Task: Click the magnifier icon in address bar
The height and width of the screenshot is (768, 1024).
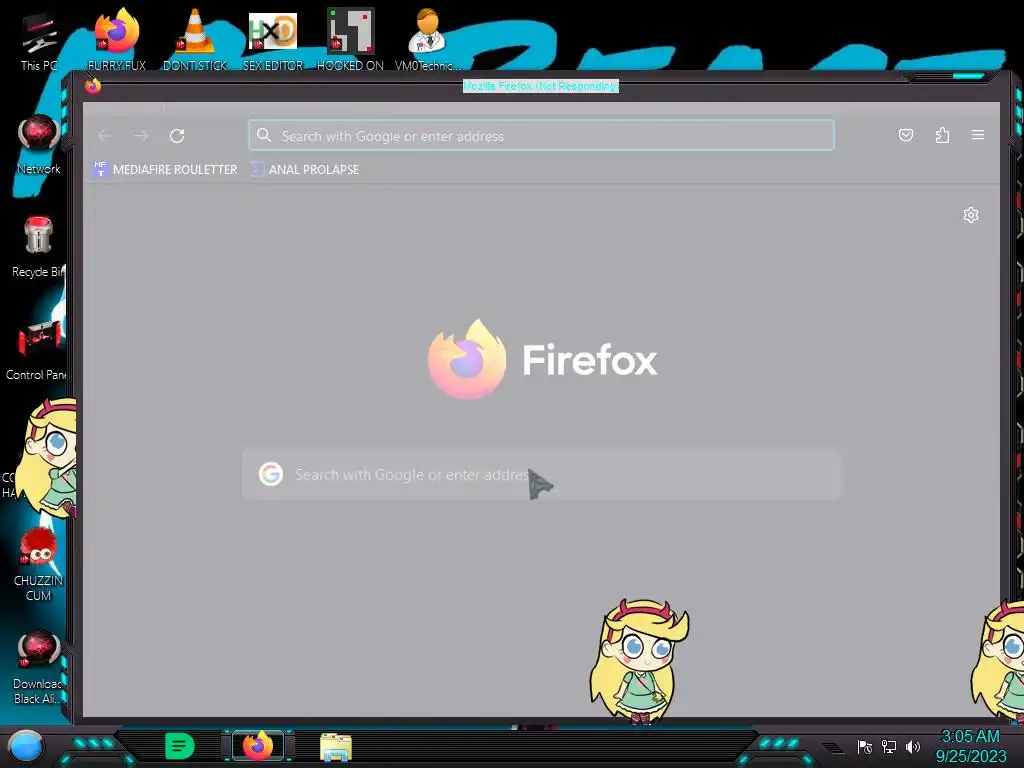Action: click(264, 135)
